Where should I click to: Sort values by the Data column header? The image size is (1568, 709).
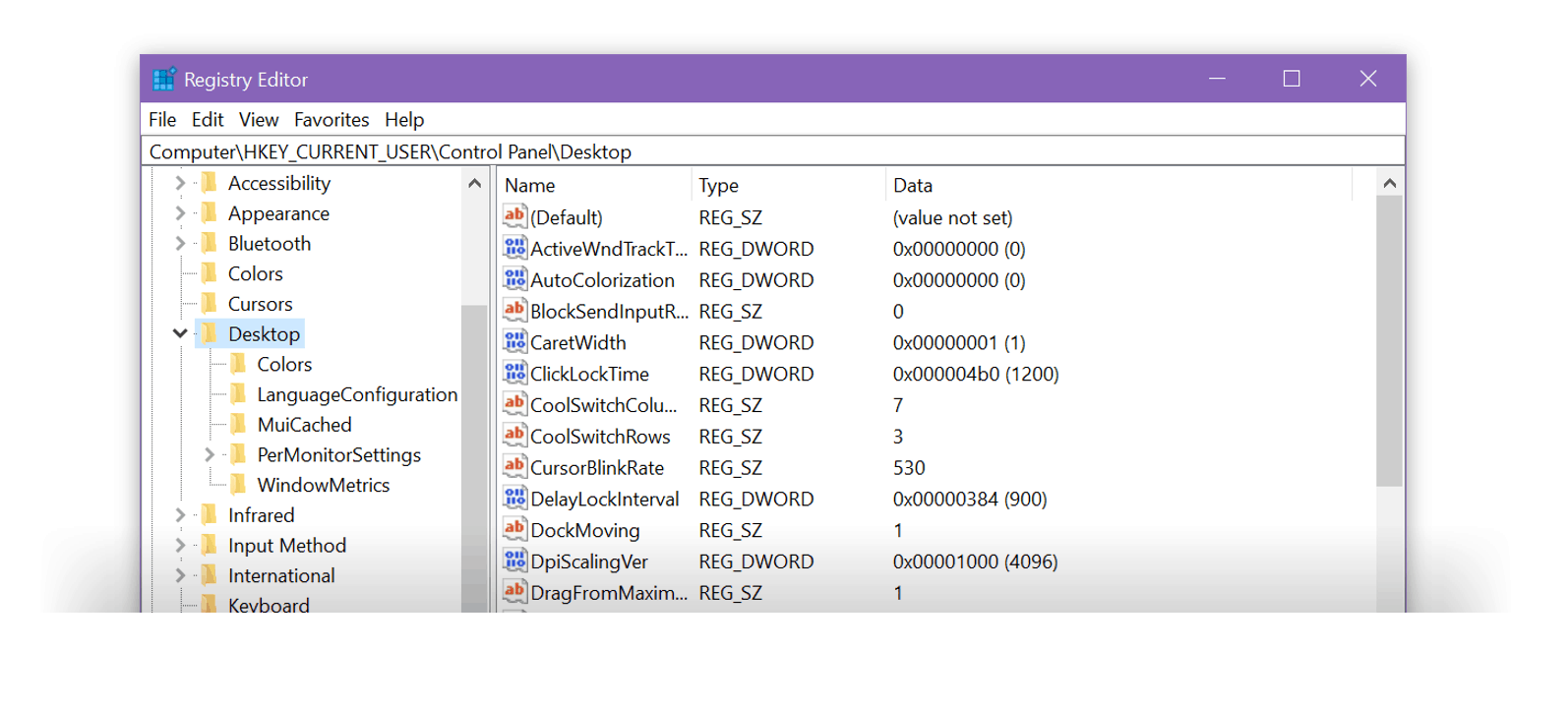[x=1118, y=185]
